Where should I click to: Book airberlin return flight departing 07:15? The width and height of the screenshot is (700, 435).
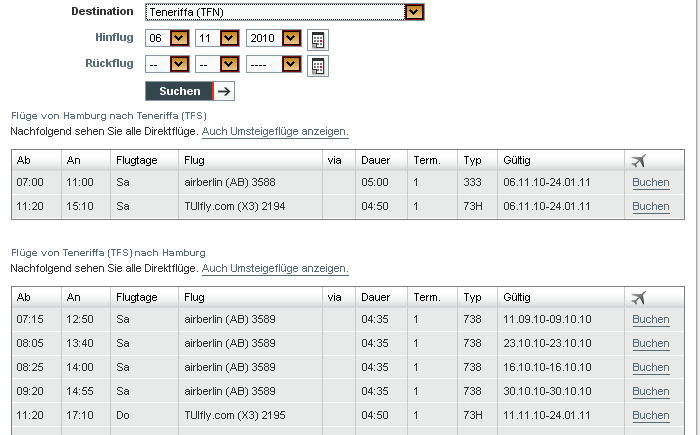pos(650,320)
